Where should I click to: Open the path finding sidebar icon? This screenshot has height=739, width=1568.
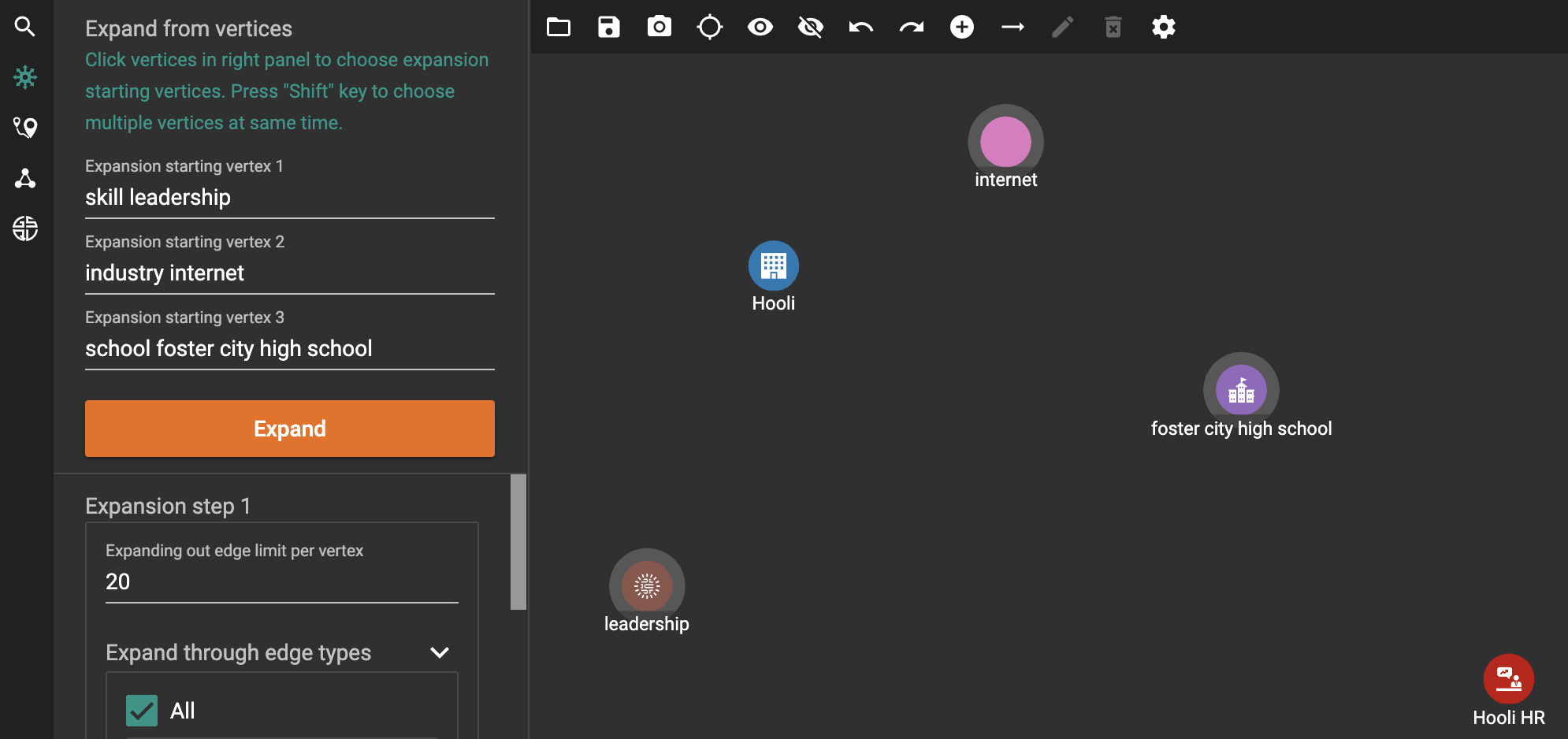[x=25, y=128]
